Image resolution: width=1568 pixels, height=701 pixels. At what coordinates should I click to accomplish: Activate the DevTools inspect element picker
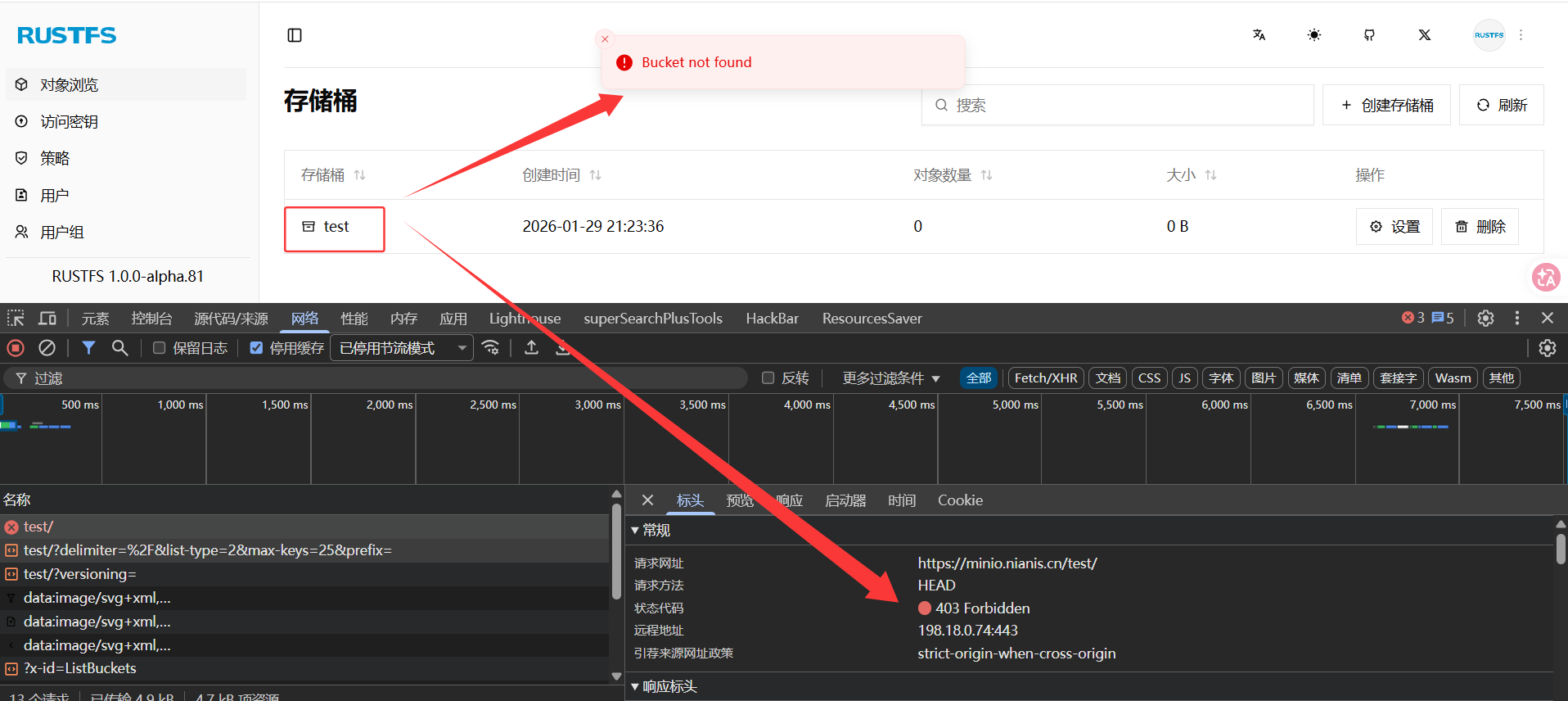click(16, 318)
